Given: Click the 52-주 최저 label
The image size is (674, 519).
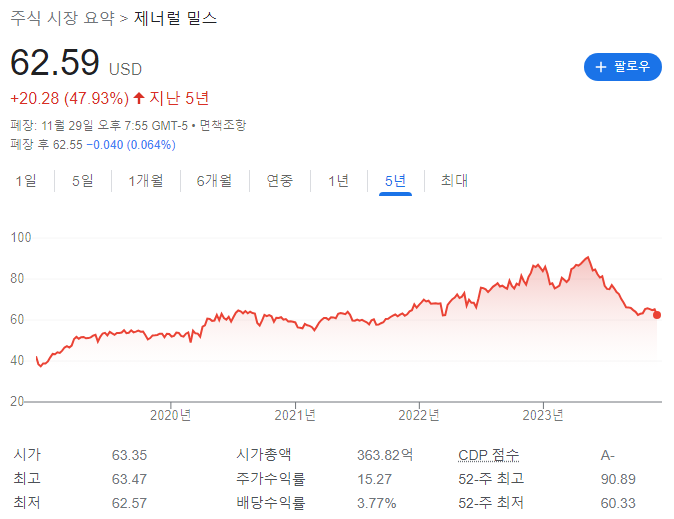Looking at the screenshot, I should [x=491, y=503].
